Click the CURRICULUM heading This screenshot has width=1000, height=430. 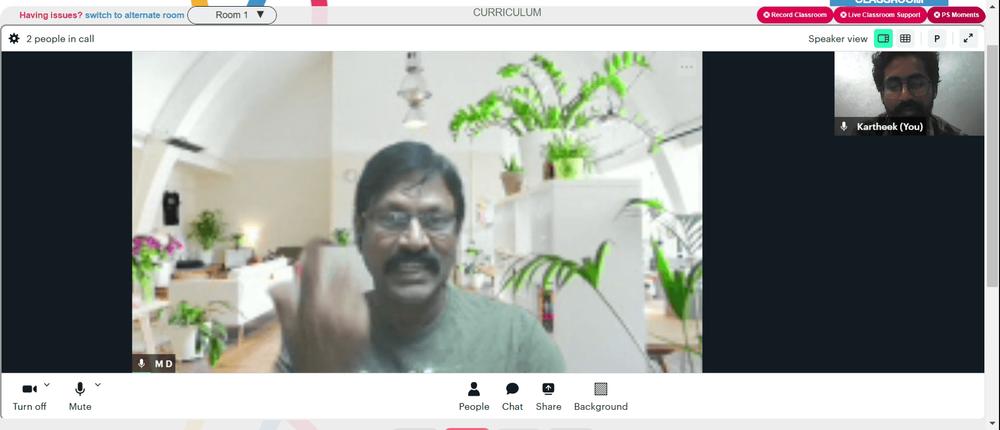coord(507,12)
